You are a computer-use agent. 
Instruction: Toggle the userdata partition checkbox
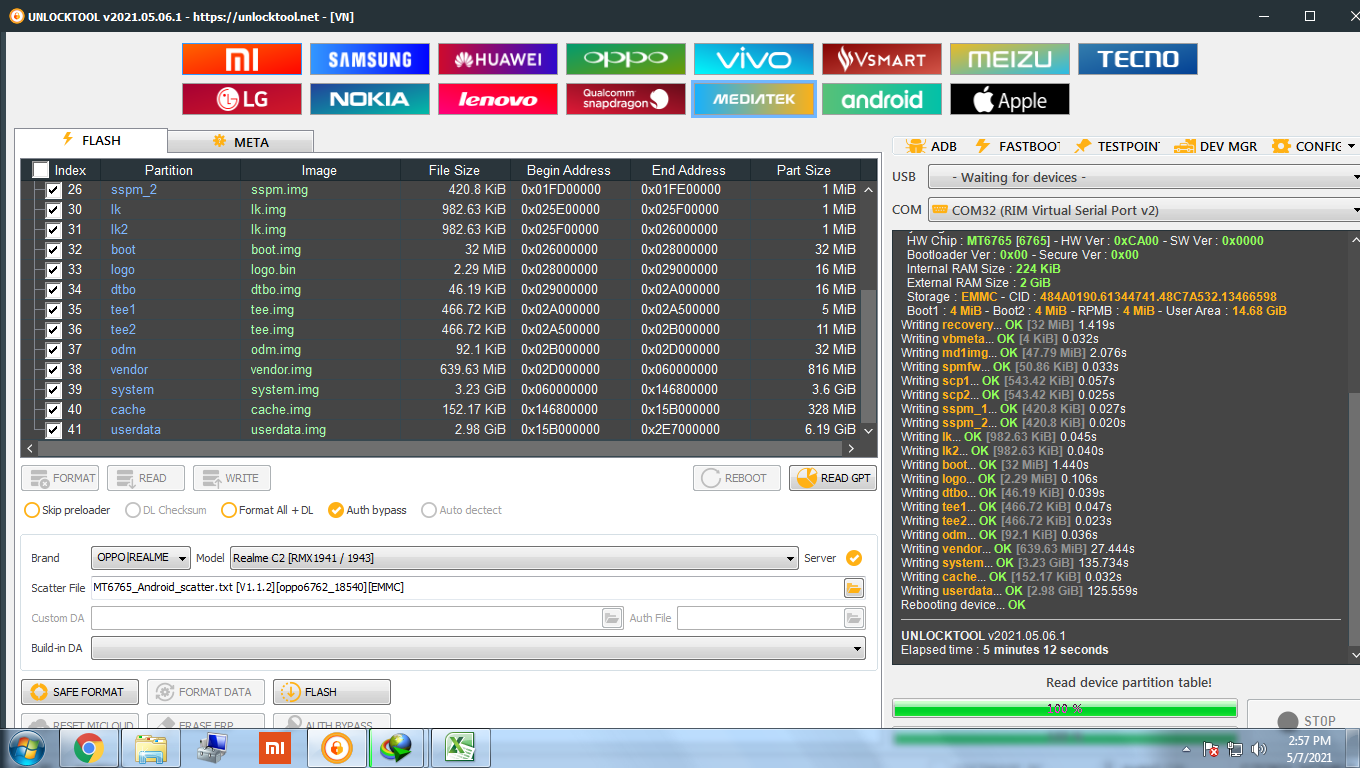coord(54,430)
